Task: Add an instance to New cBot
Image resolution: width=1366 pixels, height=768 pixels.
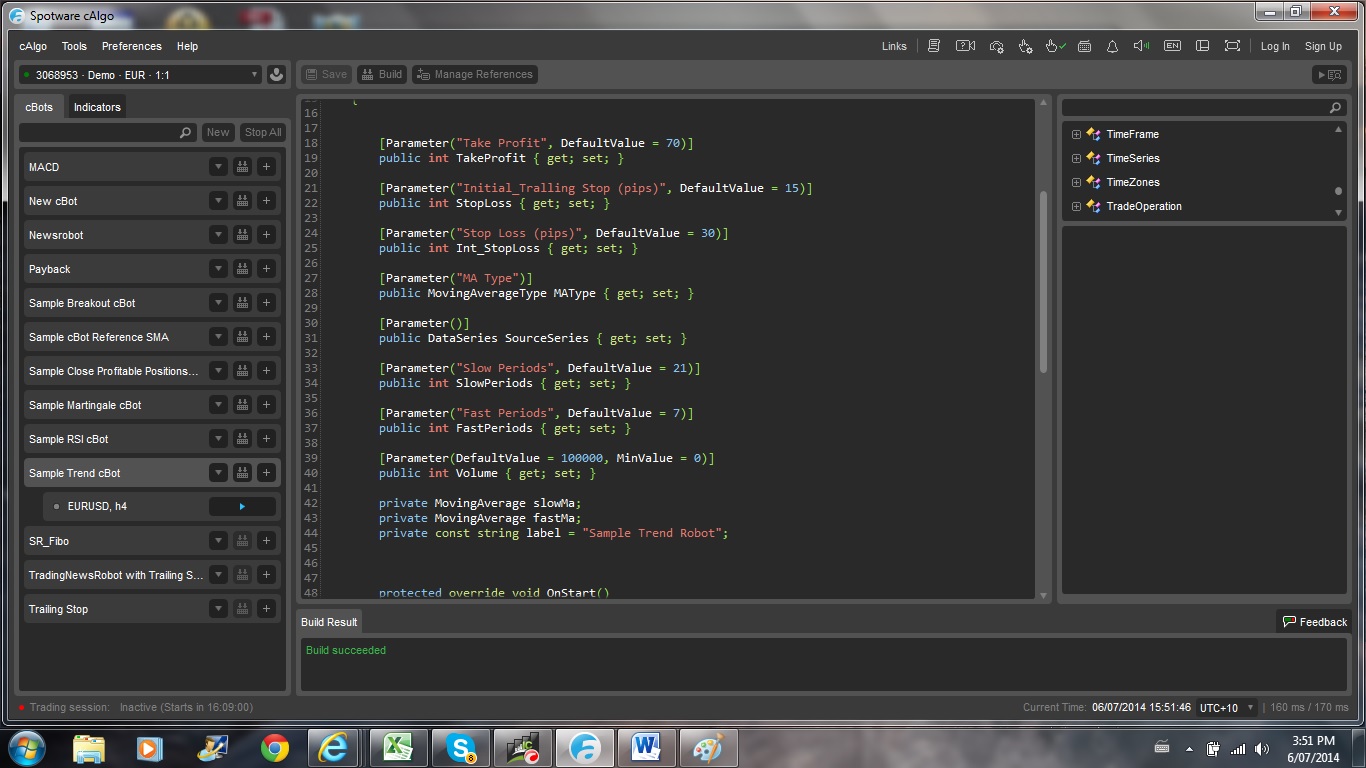Action: click(x=266, y=201)
